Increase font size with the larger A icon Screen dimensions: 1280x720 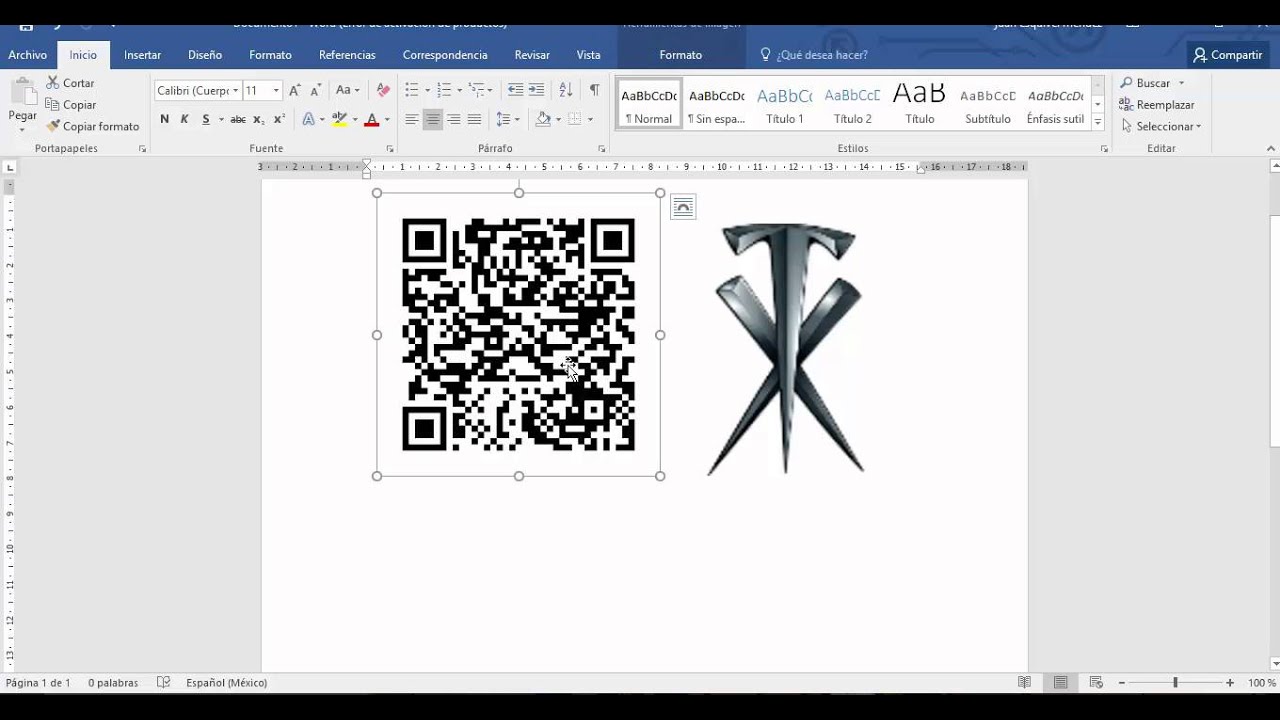tap(294, 90)
